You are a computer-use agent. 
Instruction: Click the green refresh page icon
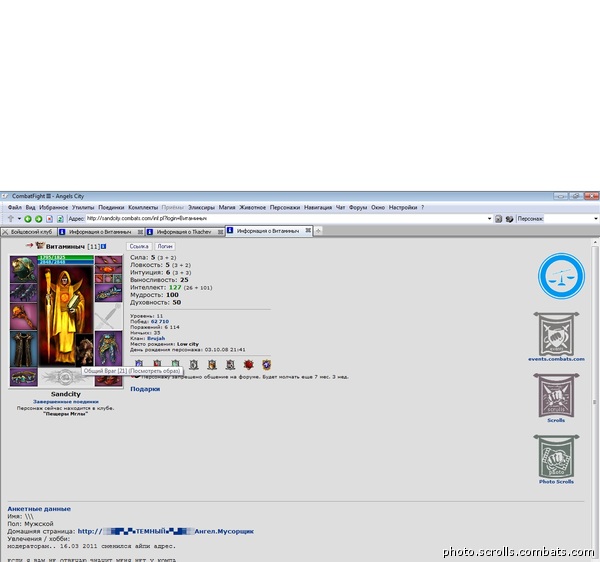tap(60, 219)
